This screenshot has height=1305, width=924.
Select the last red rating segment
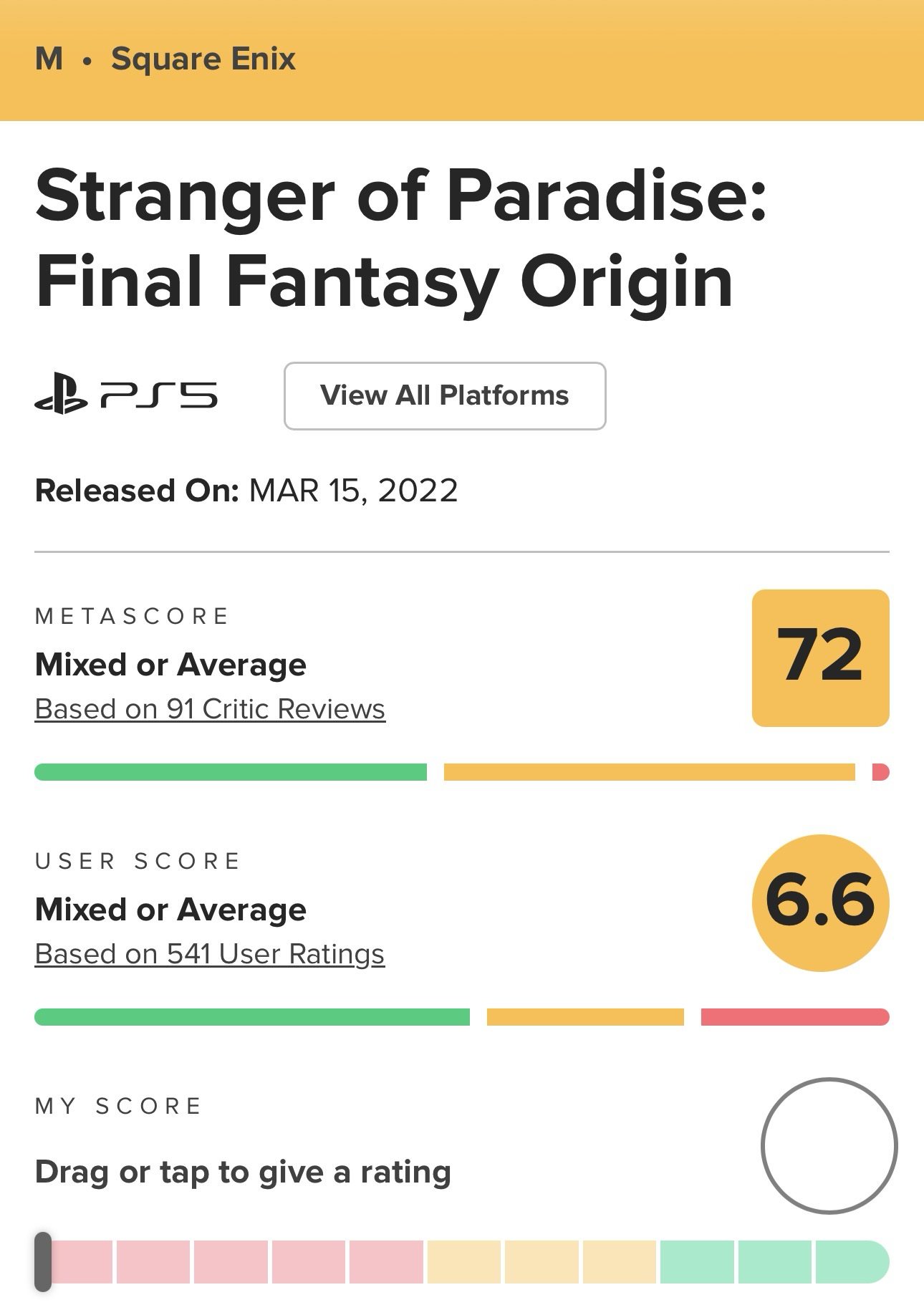pos(386,1262)
